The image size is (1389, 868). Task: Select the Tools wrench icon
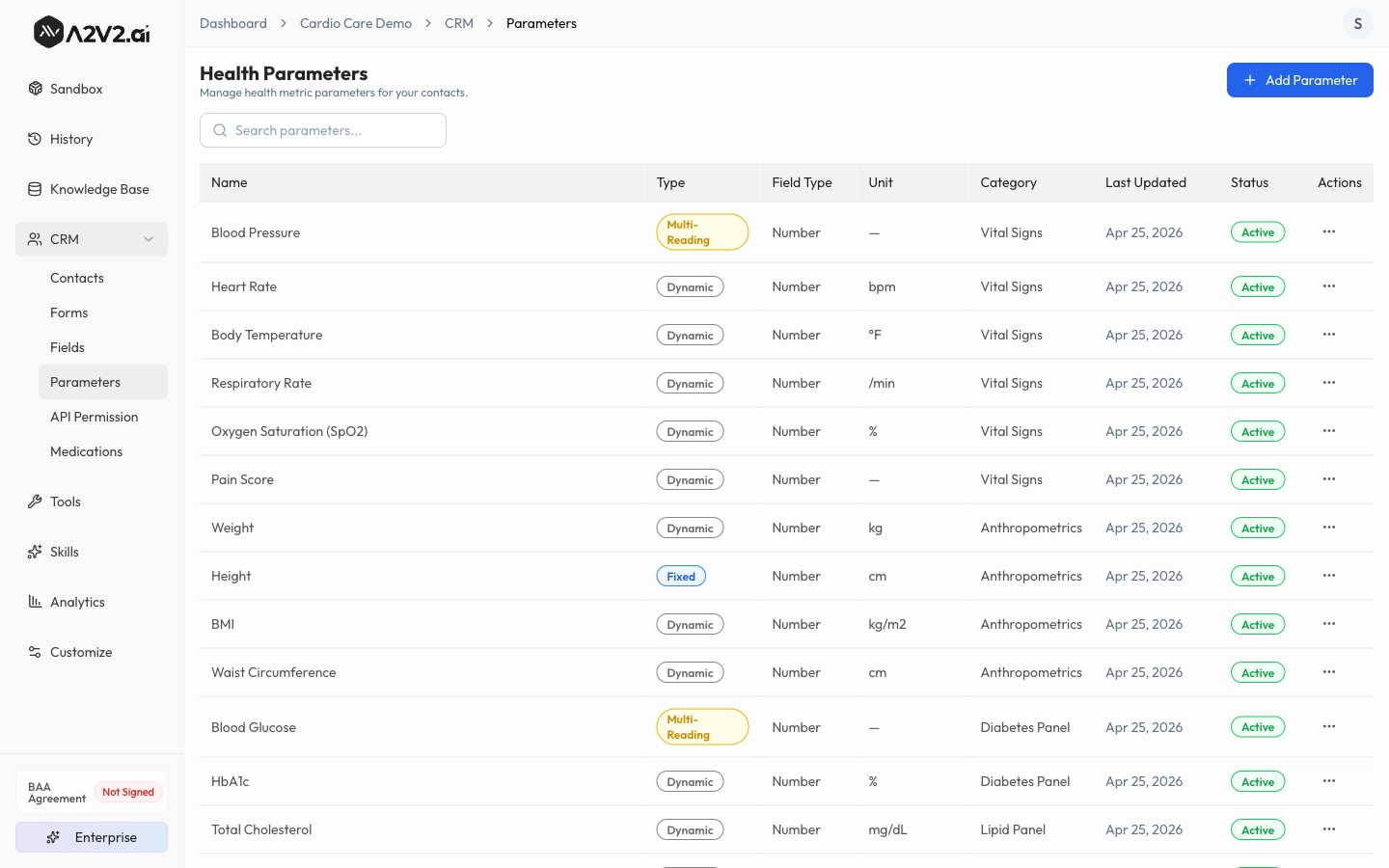tap(35, 502)
